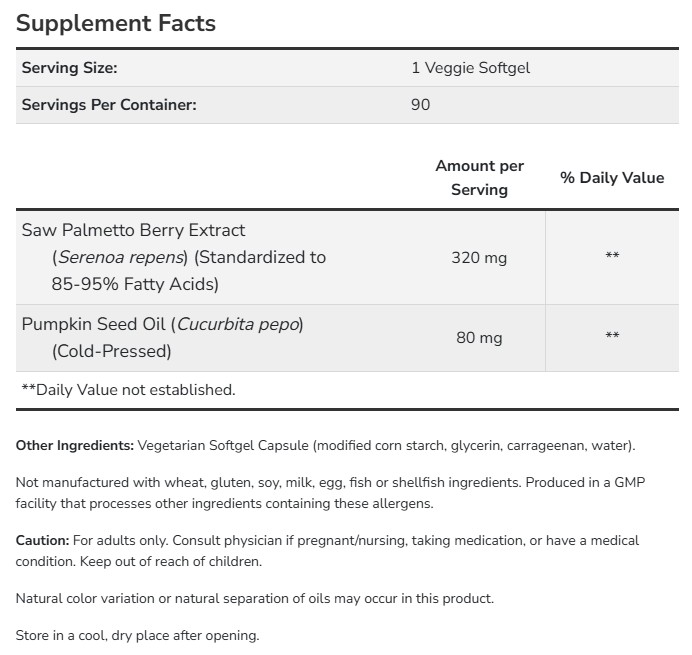Click the italic Serenoa repens text
The height and width of the screenshot is (655, 692).
click(x=119, y=257)
